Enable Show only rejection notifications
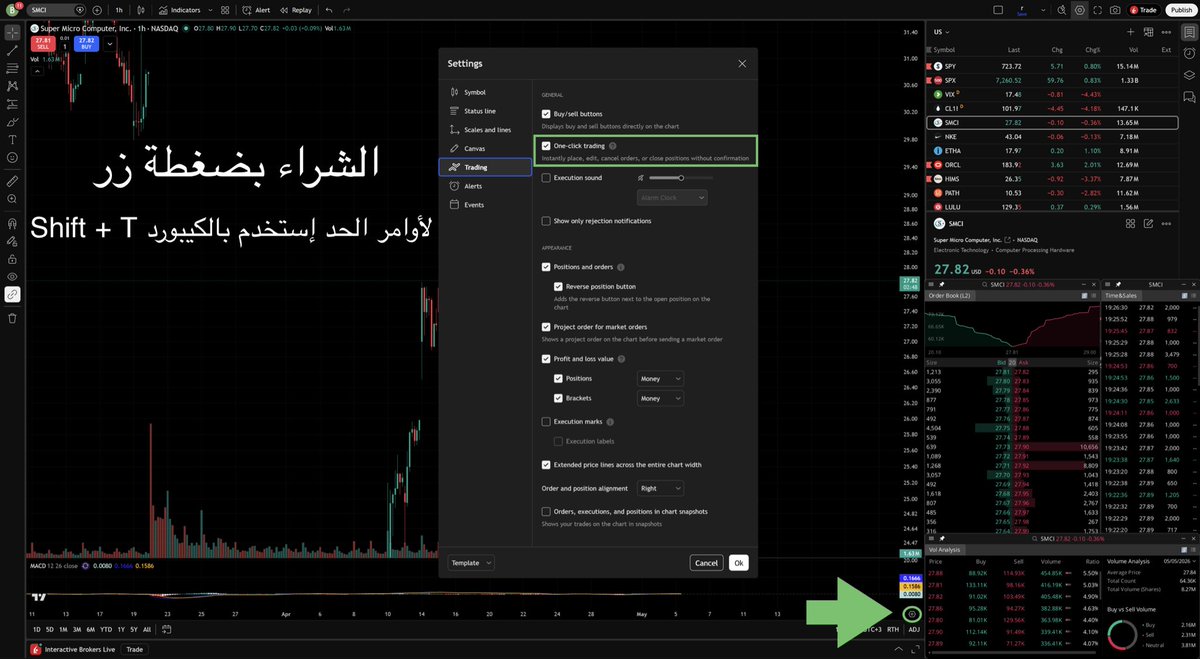 pyautogui.click(x=546, y=220)
